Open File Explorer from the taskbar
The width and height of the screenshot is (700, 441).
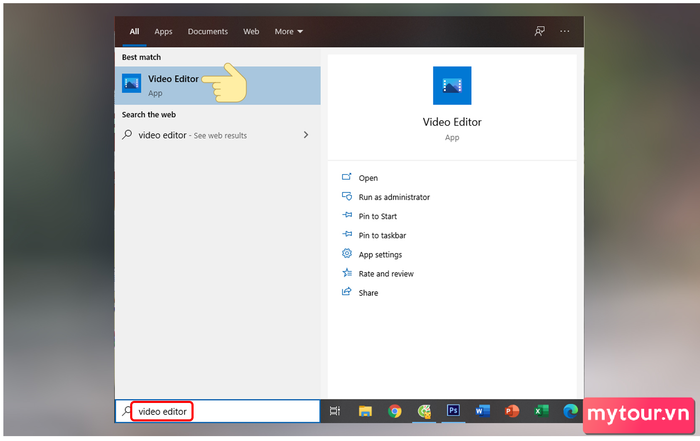tap(365, 411)
